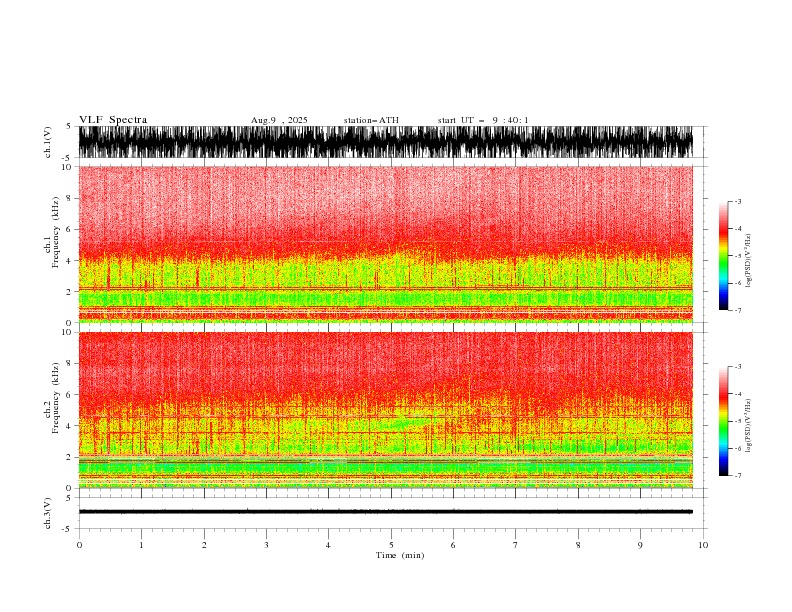
Task: Click the 8 kHz tick on ch.2 frequency axis
Action: pyautogui.click(x=69, y=364)
